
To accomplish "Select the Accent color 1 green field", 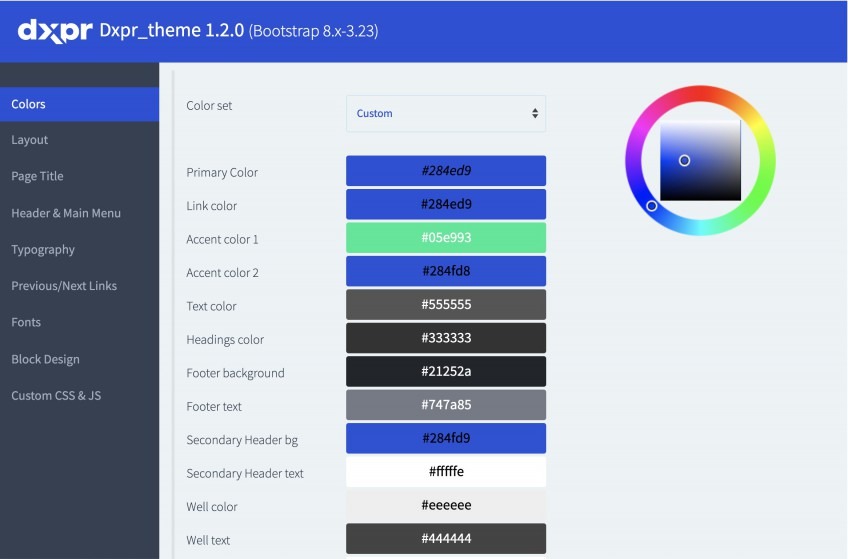I will point(446,238).
